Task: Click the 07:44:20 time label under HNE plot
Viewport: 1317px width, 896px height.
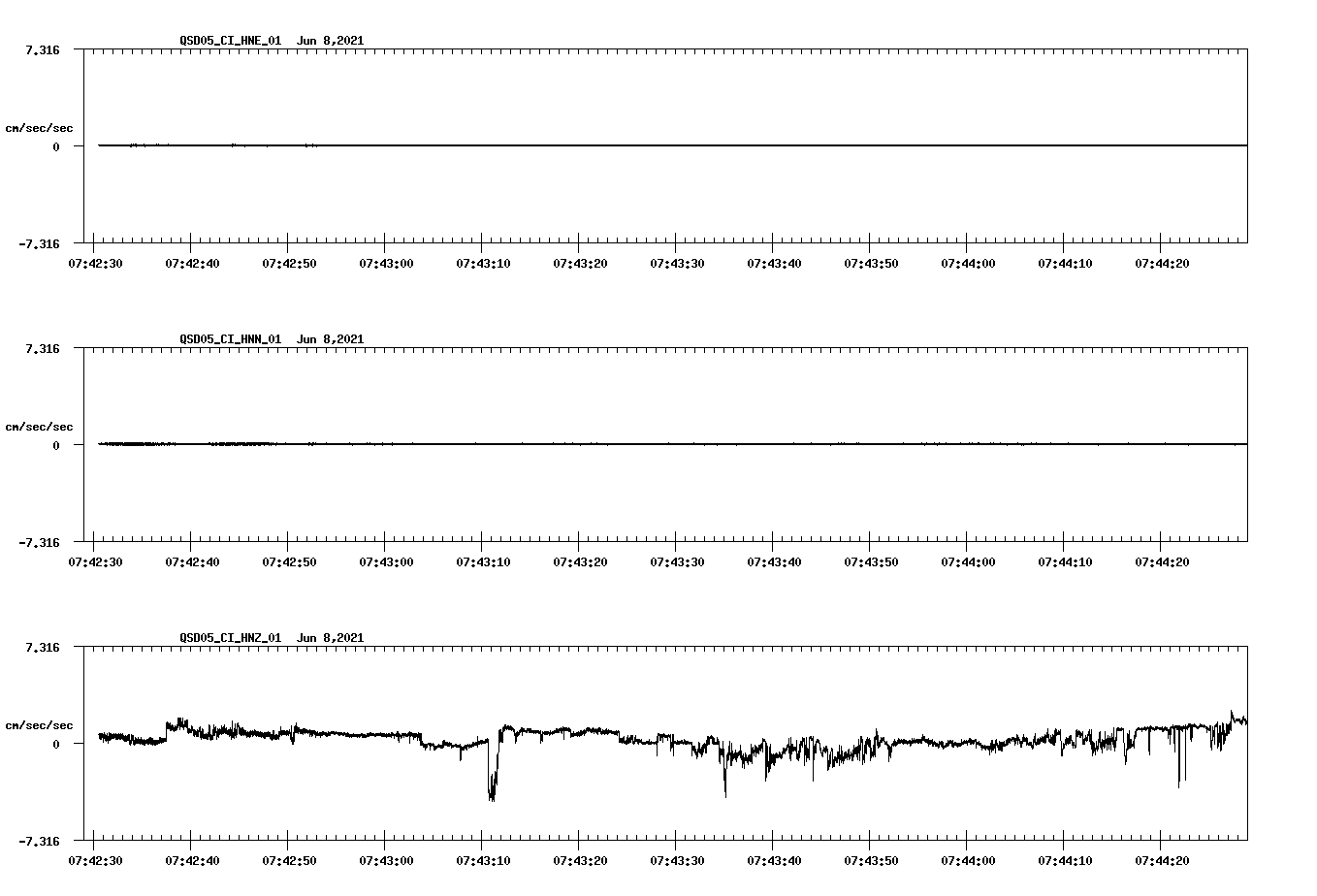Action: (x=1162, y=263)
